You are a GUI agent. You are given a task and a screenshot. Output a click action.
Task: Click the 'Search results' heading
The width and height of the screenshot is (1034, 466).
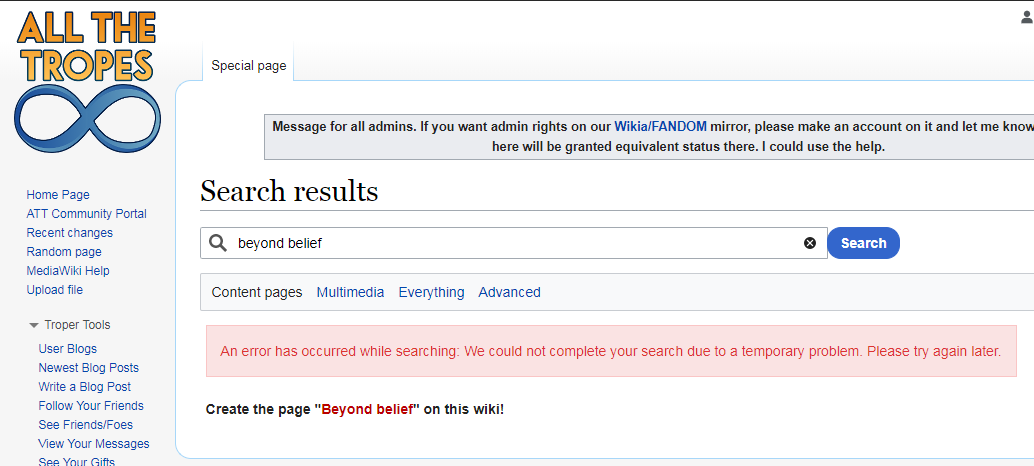289,192
